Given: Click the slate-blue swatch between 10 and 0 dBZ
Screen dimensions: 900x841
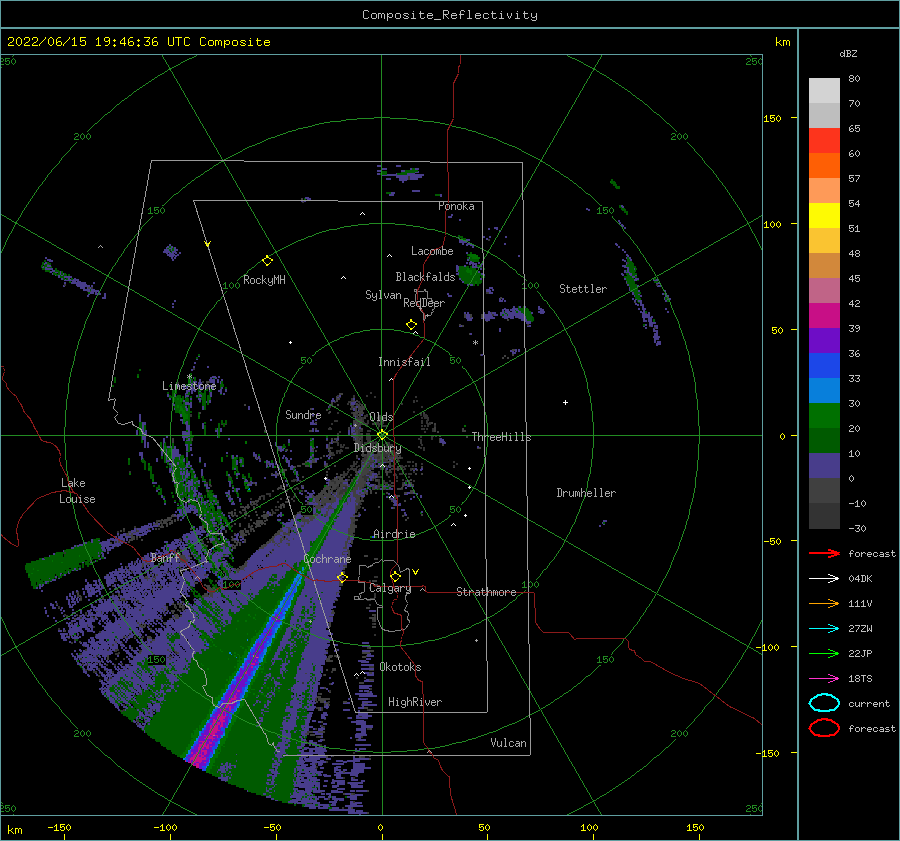Looking at the screenshot, I should click(x=824, y=466).
